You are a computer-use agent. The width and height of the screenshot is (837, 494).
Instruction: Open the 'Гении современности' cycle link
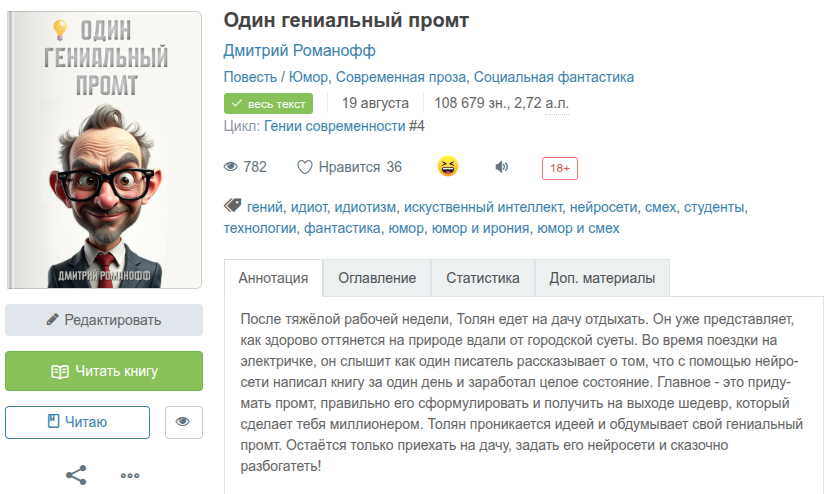[x=335, y=126]
